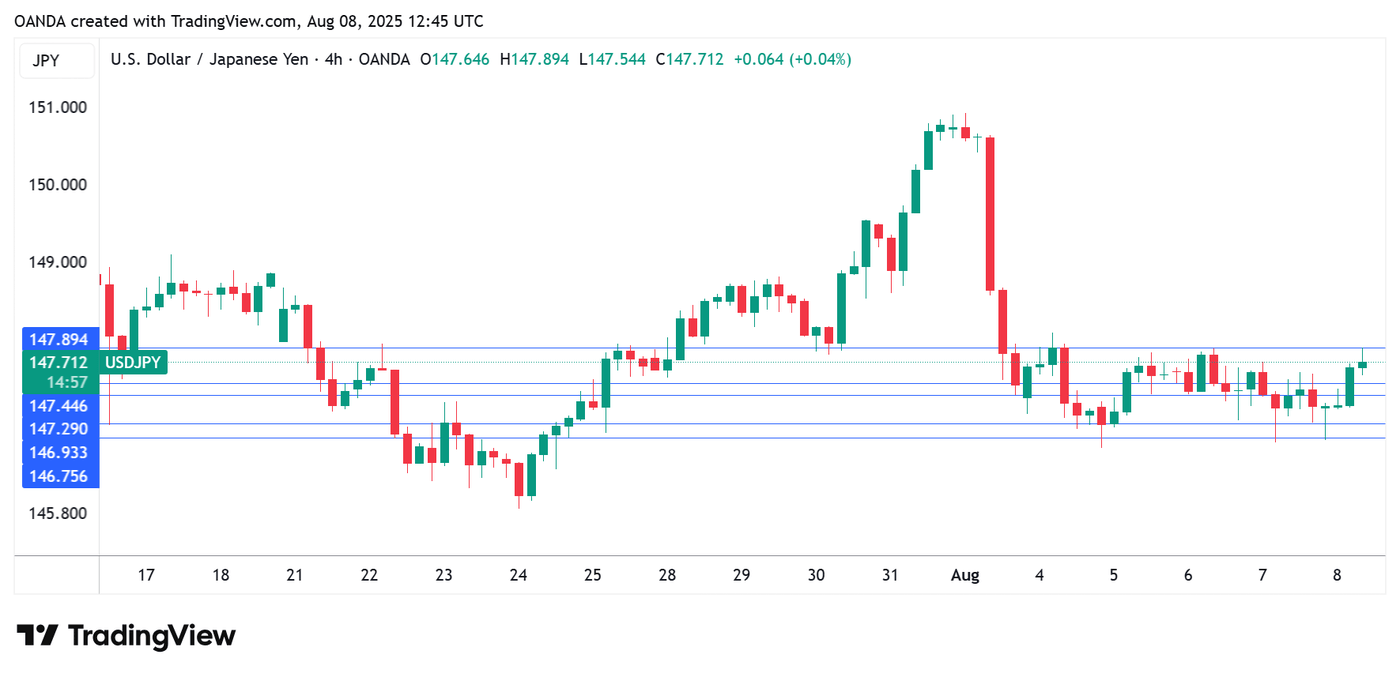Select the 147.290 price level label
This screenshot has height=677, width=1400.
click(59, 429)
